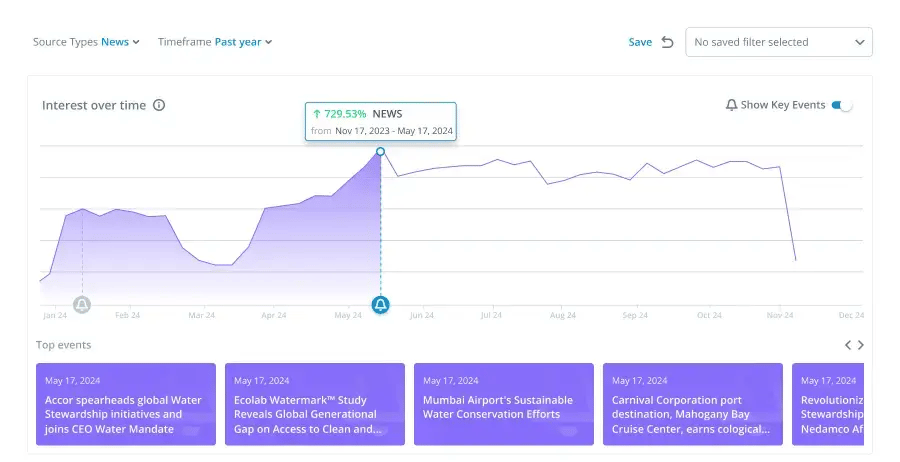Click the Nov 24 axis label
The width and height of the screenshot is (900, 462).
coord(779,315)
